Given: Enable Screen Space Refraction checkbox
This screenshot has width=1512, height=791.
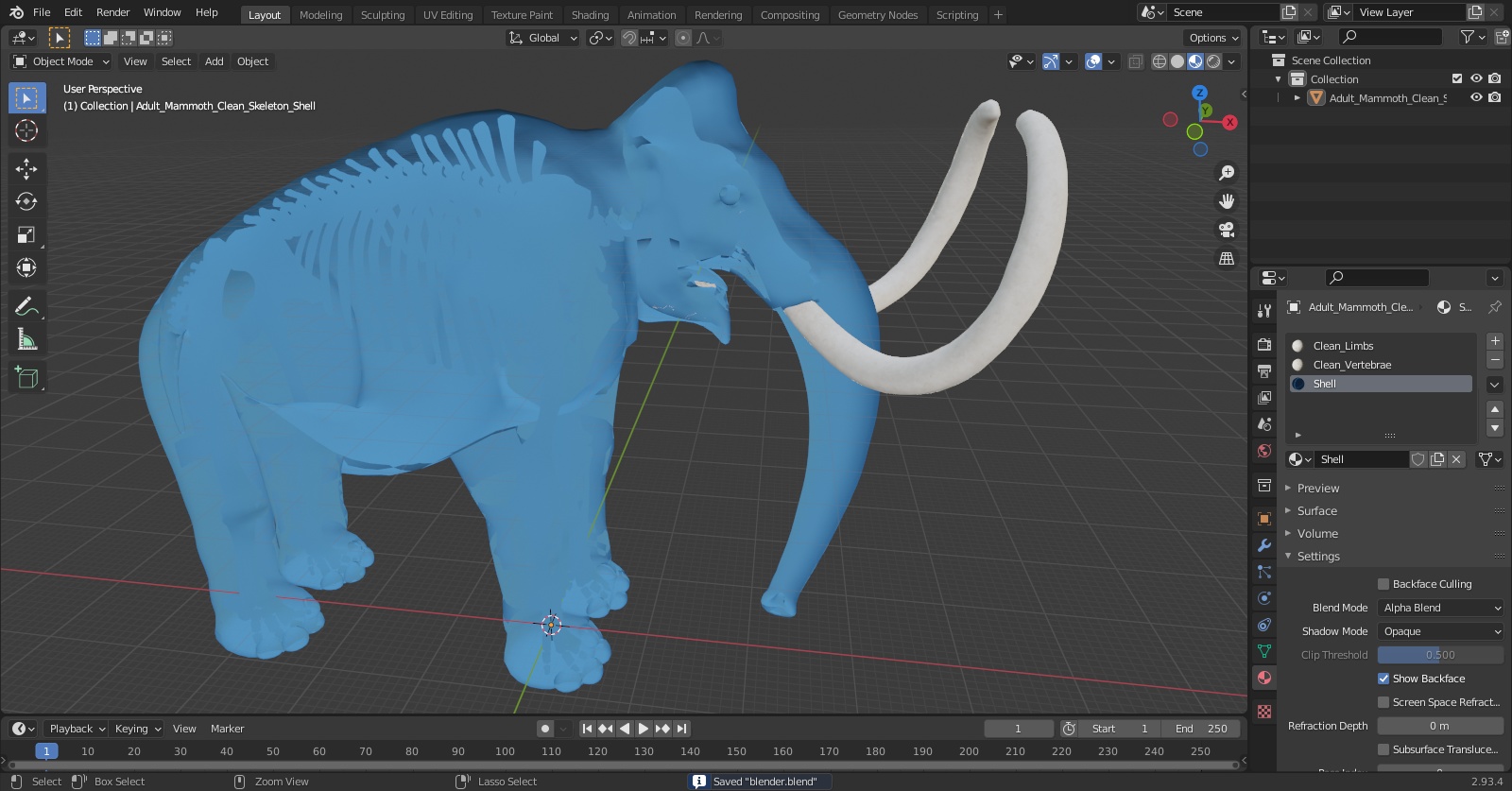Looking at the screenshot, I should coord(1383,702).
